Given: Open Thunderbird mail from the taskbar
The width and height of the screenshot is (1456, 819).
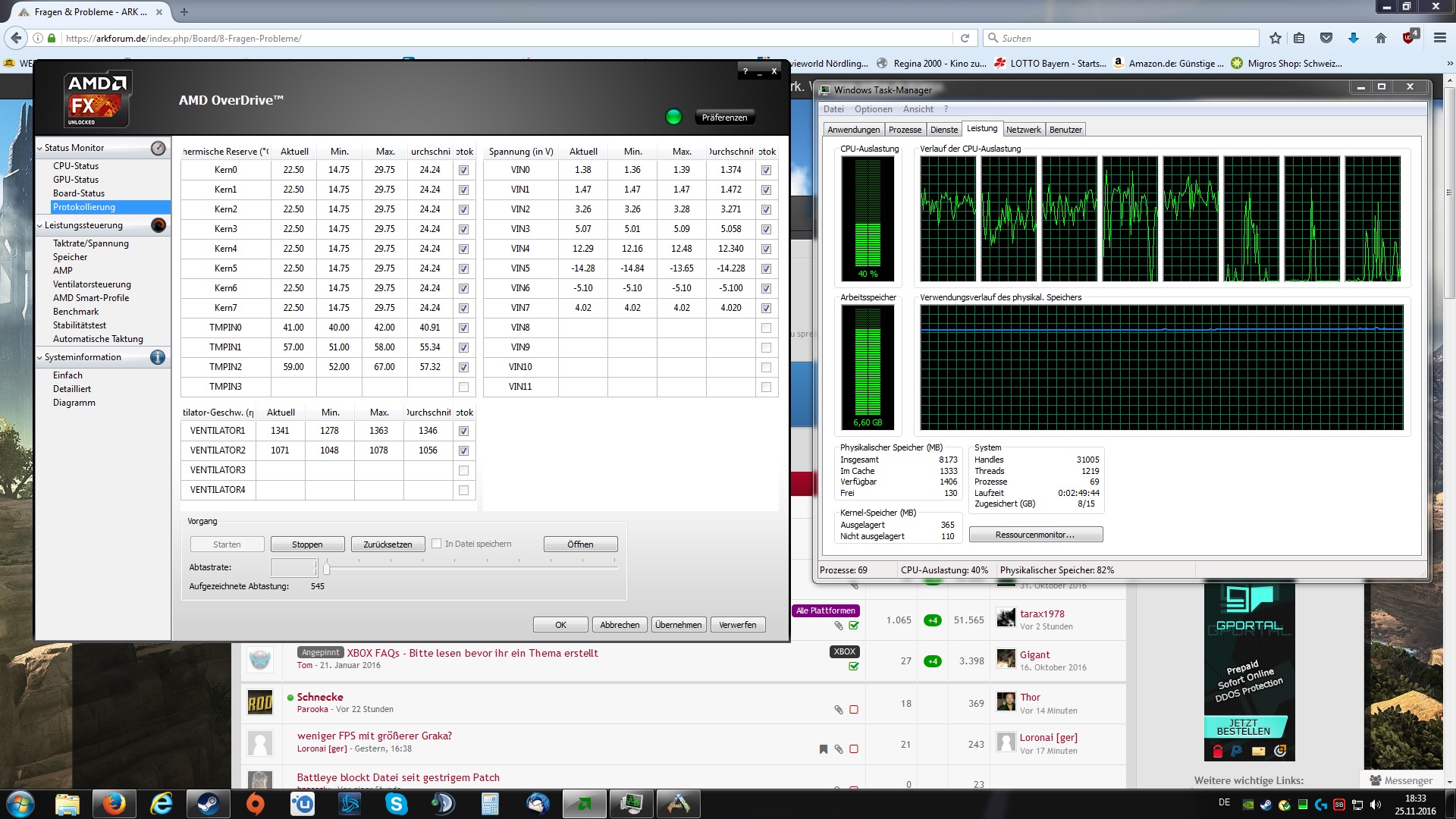Looking at the screenshot, I should click(x=538, y=804).
